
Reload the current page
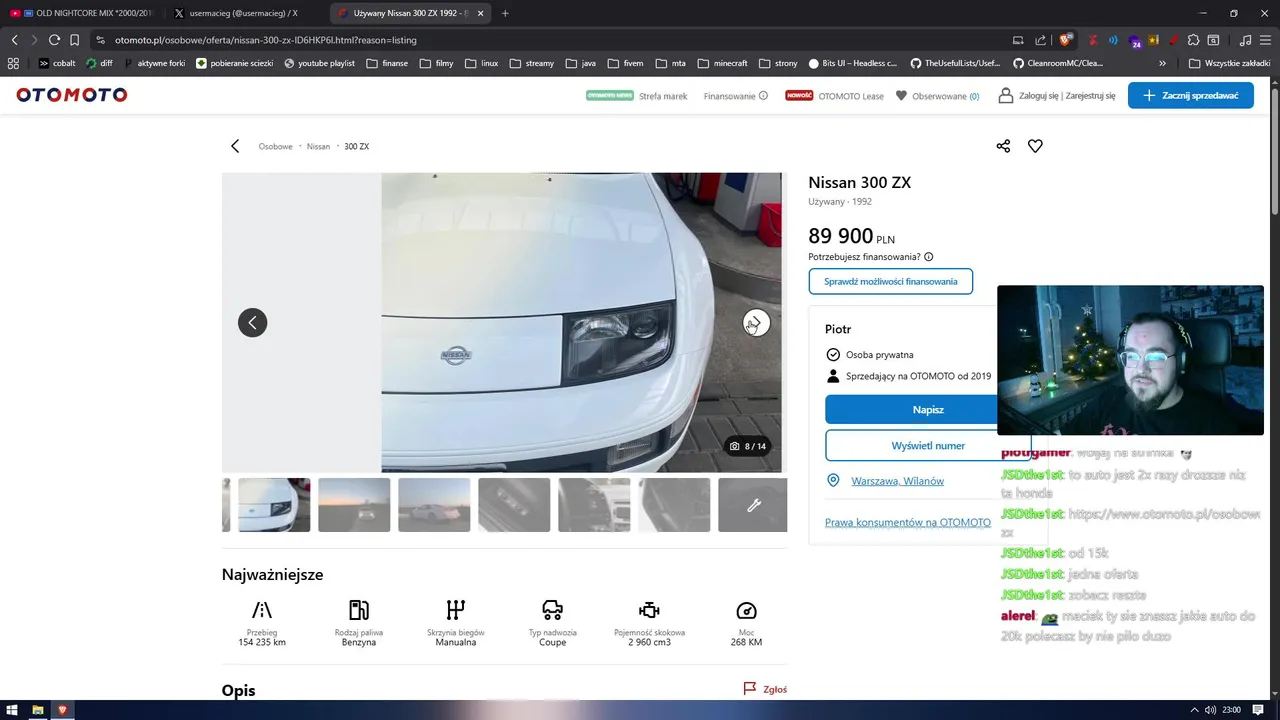[x=54, y=40]
